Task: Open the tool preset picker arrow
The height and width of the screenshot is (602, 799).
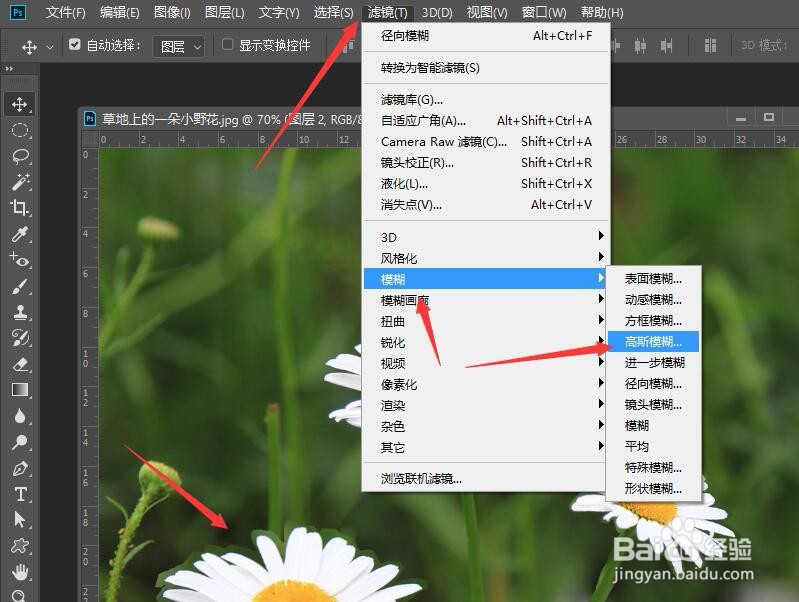Action: click(x=50, y=47)
